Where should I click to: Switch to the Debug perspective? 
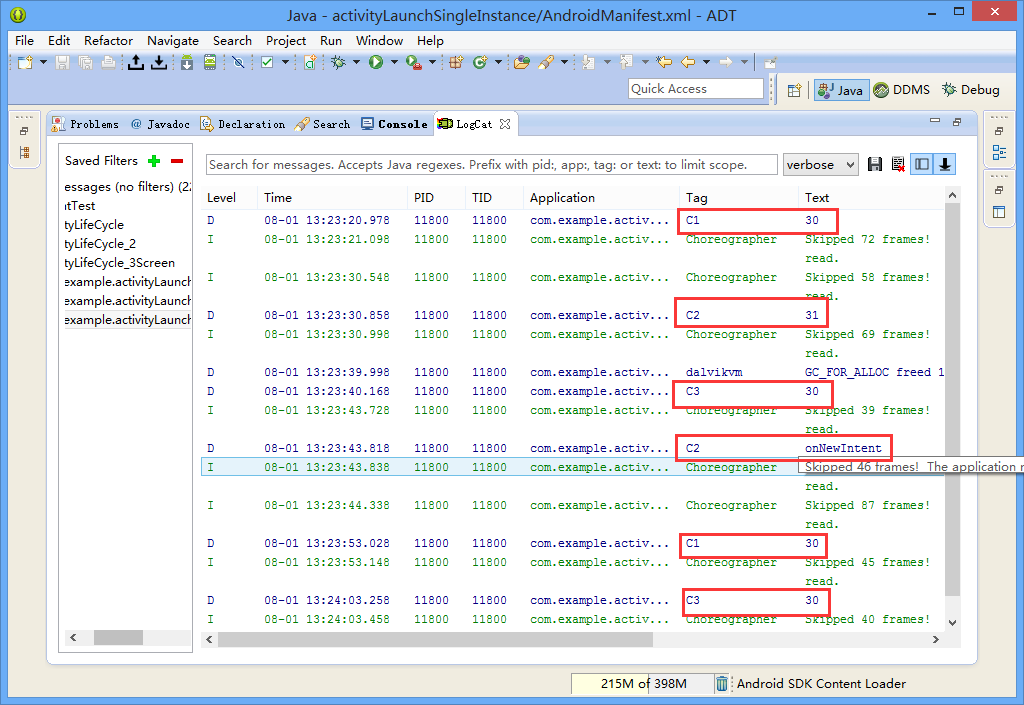(x=970, y=90)
